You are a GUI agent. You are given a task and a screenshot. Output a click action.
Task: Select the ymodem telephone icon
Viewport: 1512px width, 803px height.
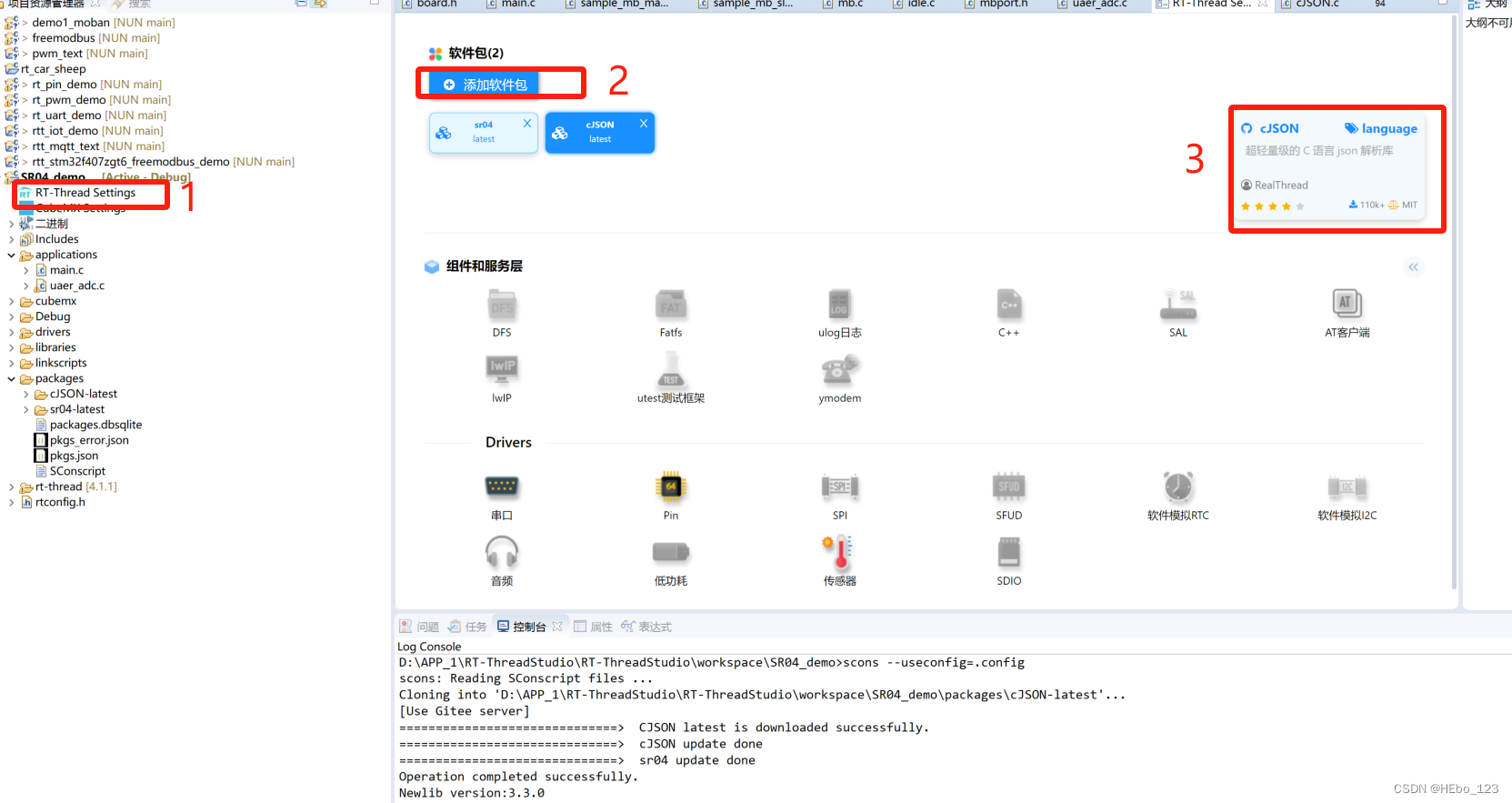(x=840, y=369)
